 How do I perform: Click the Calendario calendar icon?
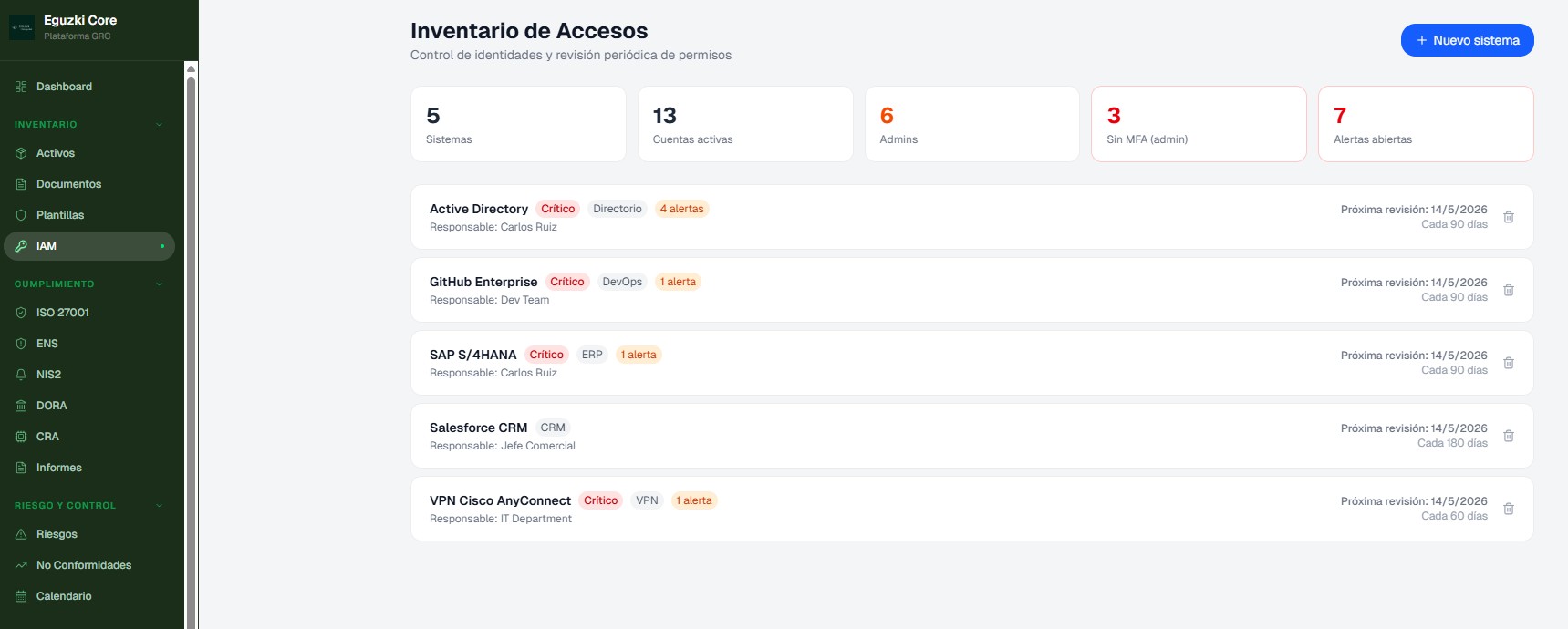click(x=21, y=596)
